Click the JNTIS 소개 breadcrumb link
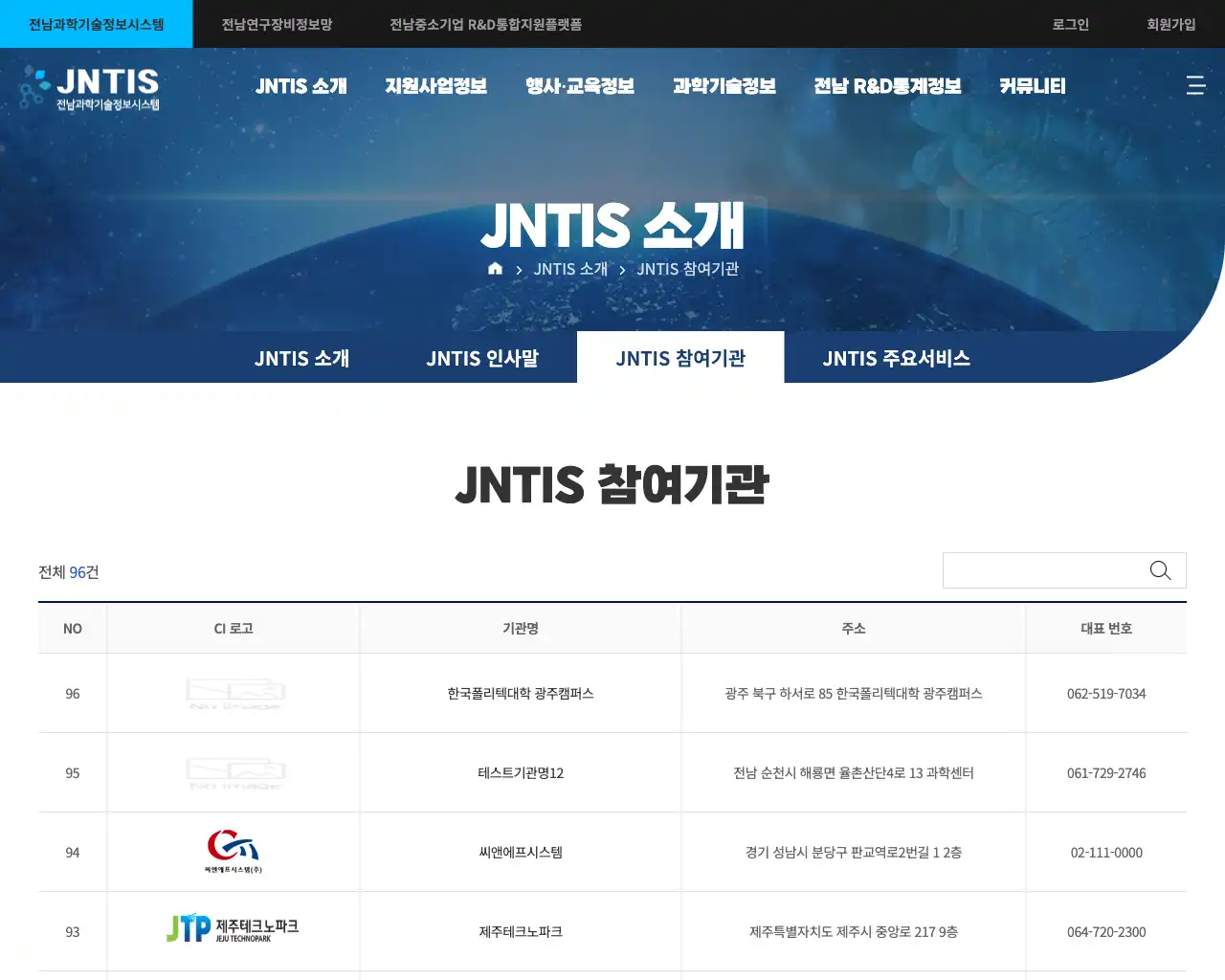 tap(571, 269)
